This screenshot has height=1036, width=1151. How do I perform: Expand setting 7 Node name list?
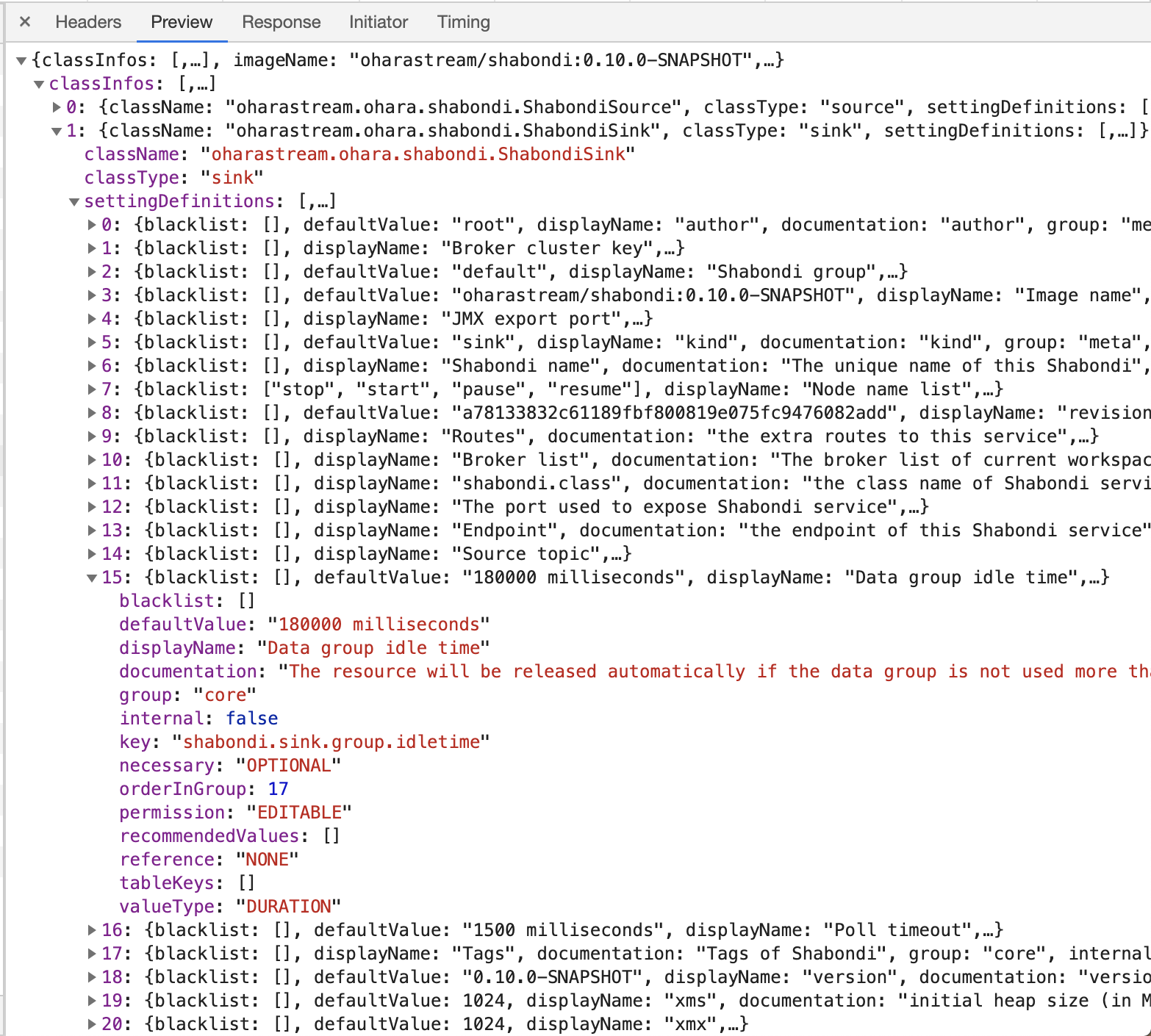pyautogui.click(x=92, y=389)
